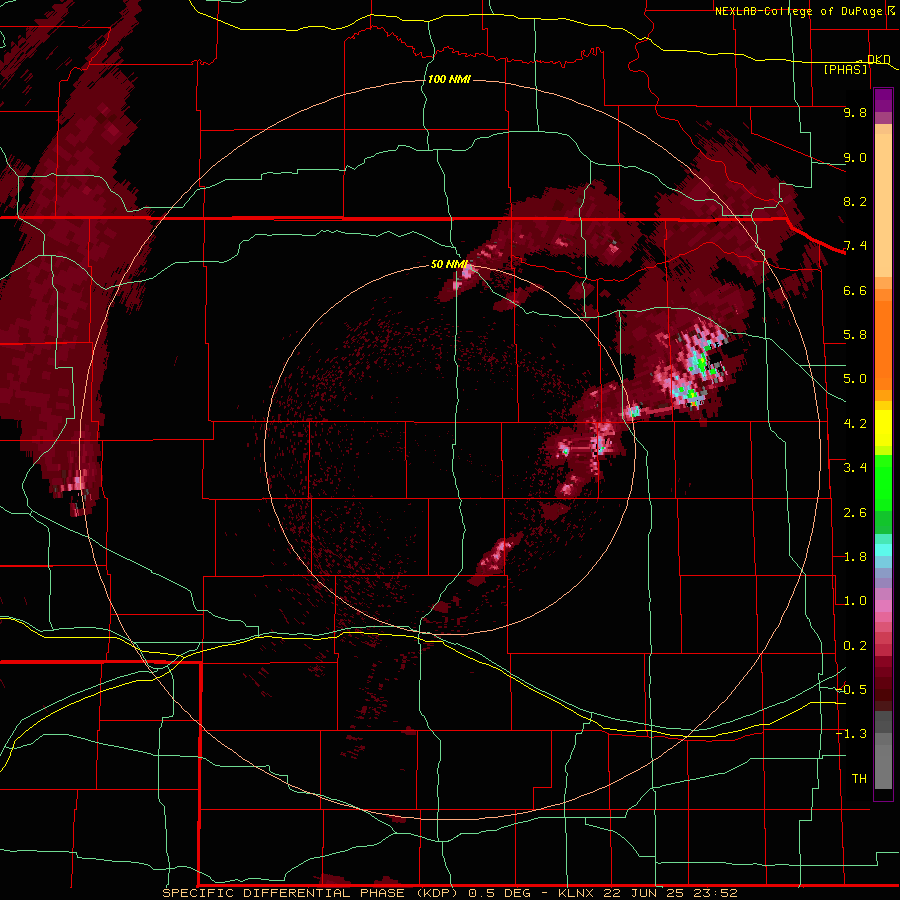
Task: Click the 7.4 scale value
Action: (855, 246)
